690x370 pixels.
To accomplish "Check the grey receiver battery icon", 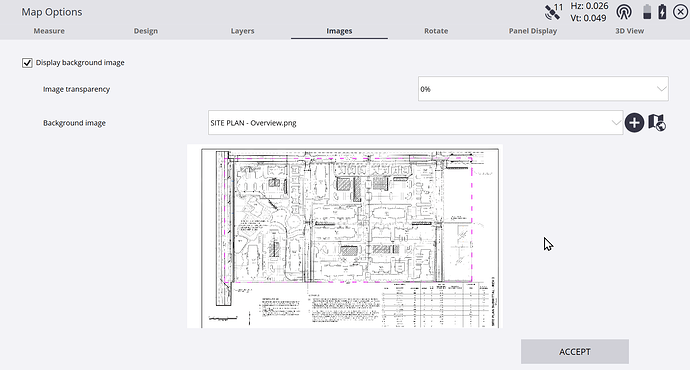I will click(647, 12).
